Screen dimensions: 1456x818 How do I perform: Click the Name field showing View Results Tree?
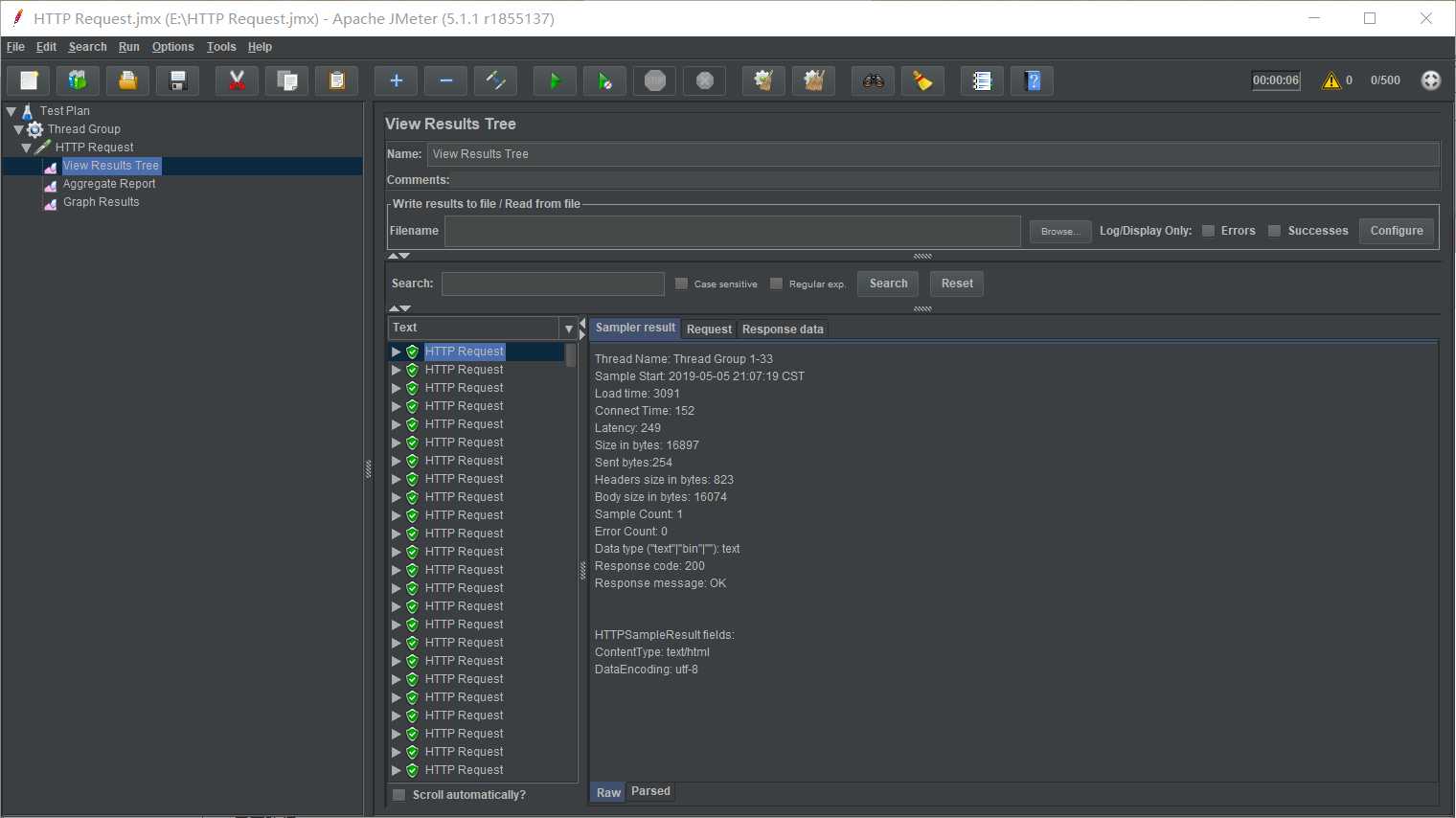[x=933, y=154]
